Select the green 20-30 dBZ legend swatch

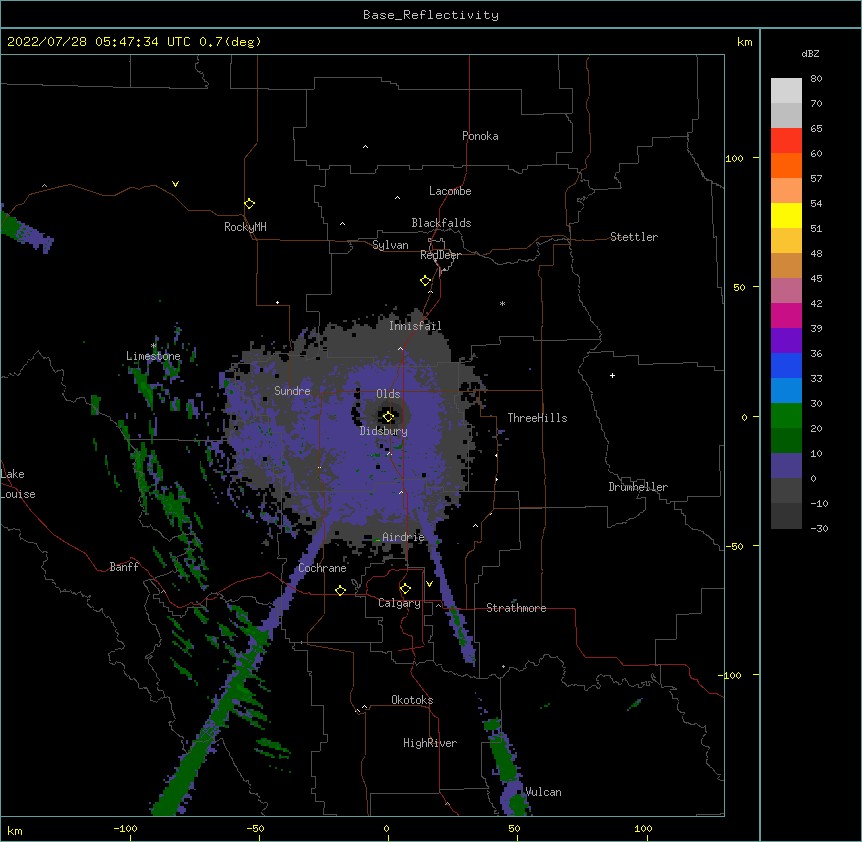pyautogui.click(x=786, y=416)
